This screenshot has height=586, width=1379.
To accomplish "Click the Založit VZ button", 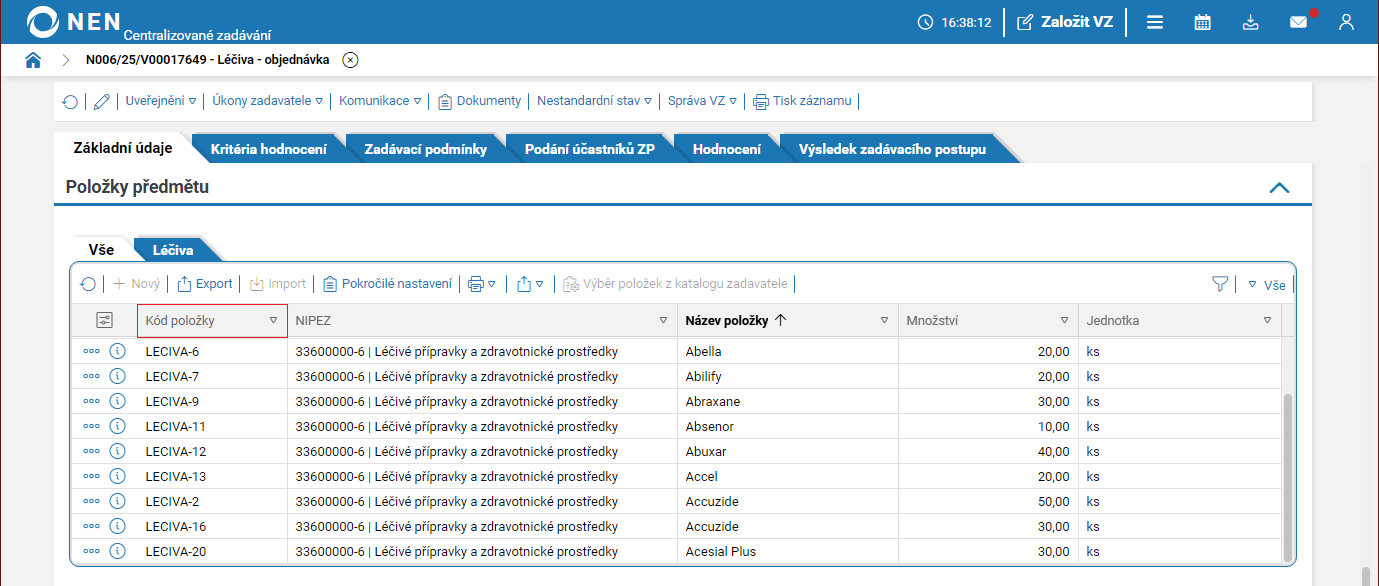I will [x=1065, y=22].
